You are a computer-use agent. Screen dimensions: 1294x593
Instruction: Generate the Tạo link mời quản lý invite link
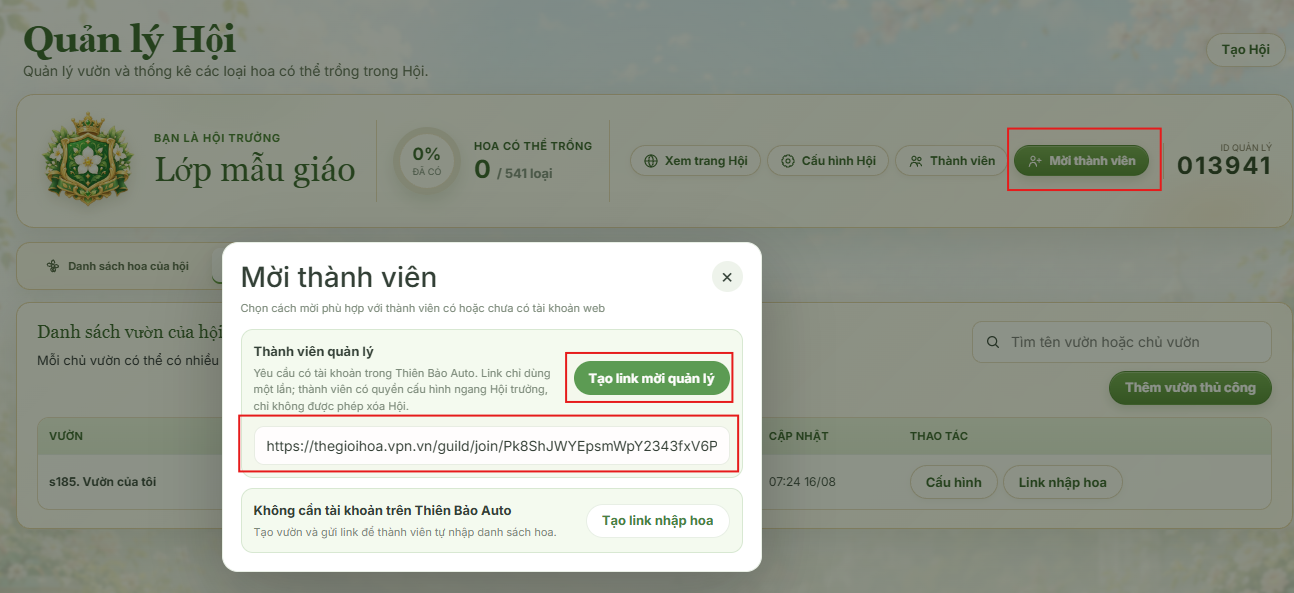point(651,378)
